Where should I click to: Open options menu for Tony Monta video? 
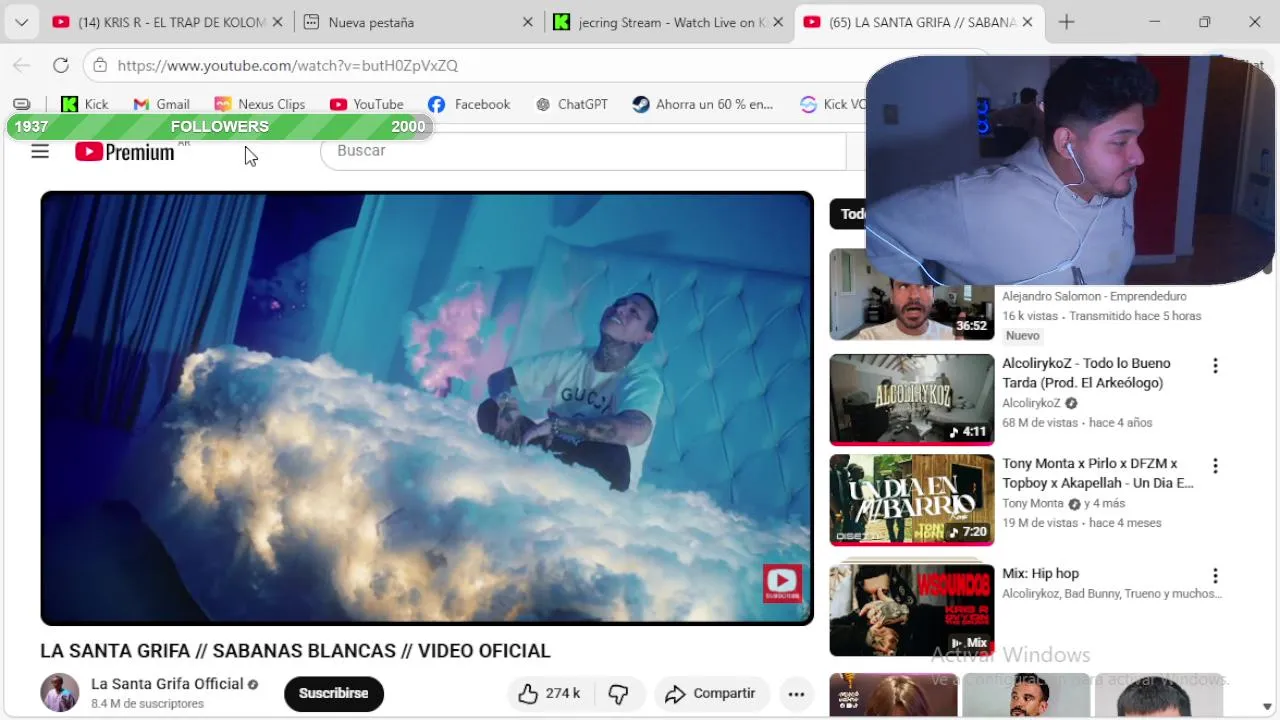1215,466
